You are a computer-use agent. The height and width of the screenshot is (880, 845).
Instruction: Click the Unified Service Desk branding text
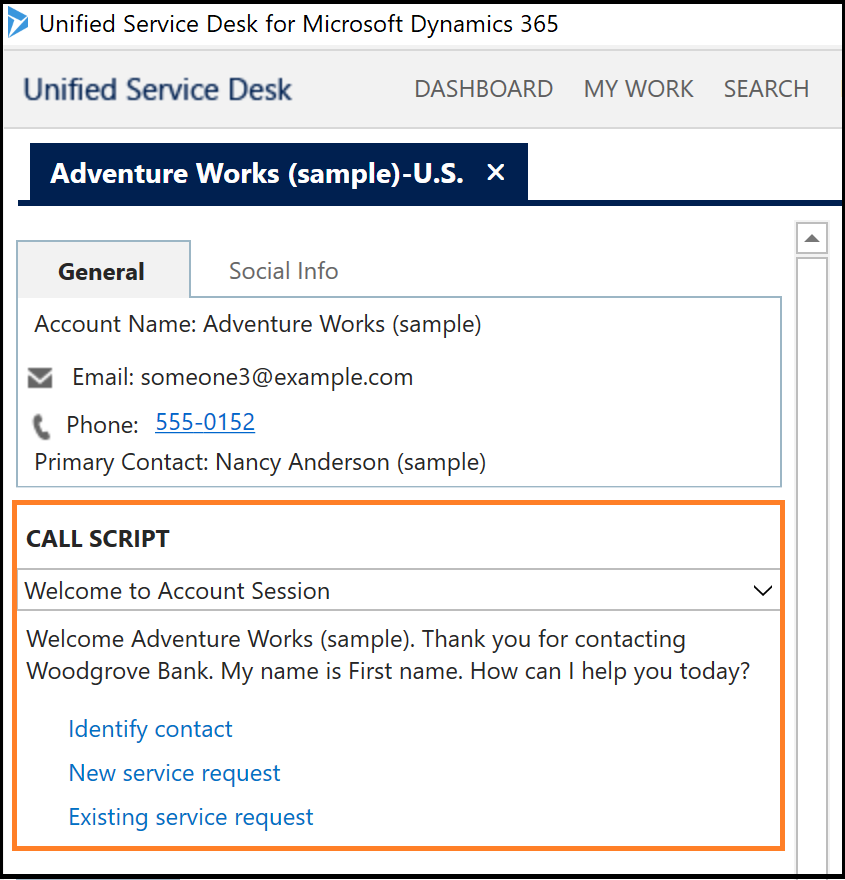pos(156,89)
